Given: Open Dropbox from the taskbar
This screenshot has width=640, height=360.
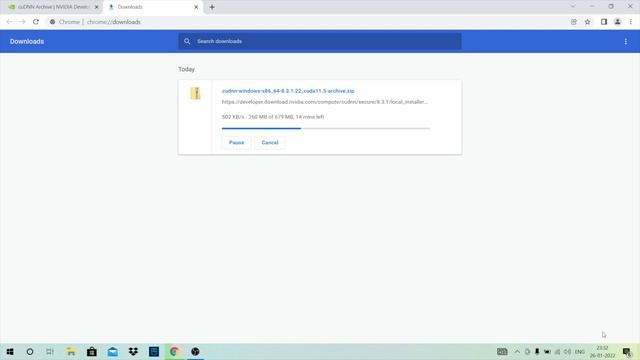Looking at the screenshot, I should click(x=133, y=351).
